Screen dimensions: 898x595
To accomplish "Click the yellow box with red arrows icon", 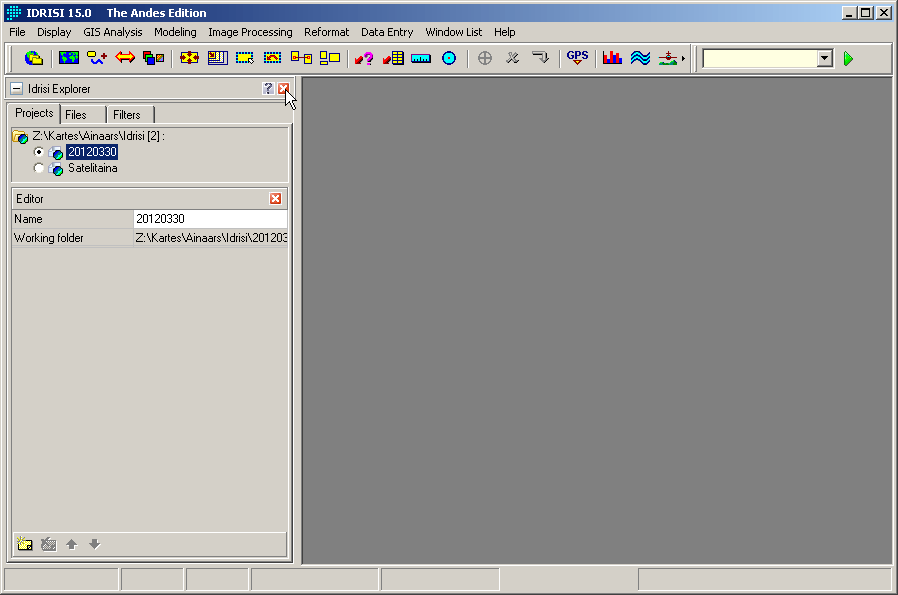I will (189, 58).
